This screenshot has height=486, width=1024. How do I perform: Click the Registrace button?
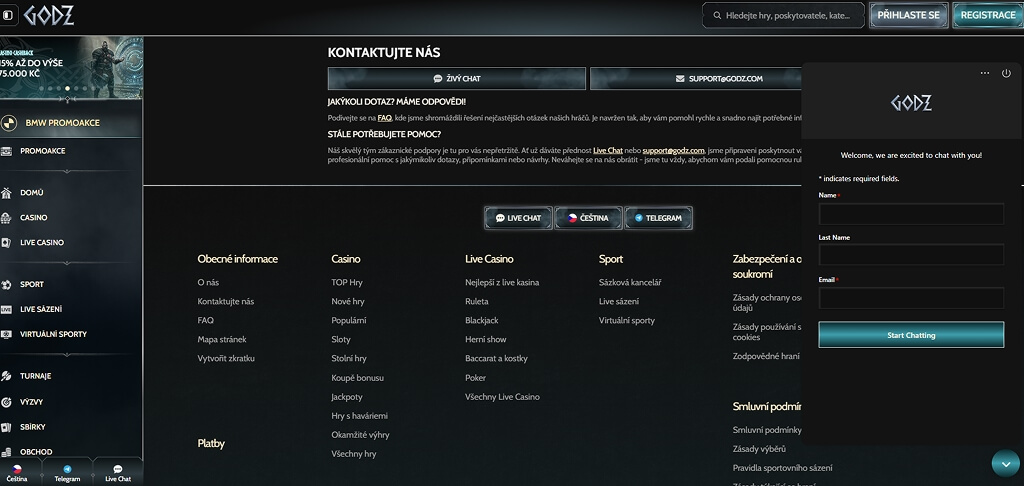pyautogui.click(x=988, y=15)
